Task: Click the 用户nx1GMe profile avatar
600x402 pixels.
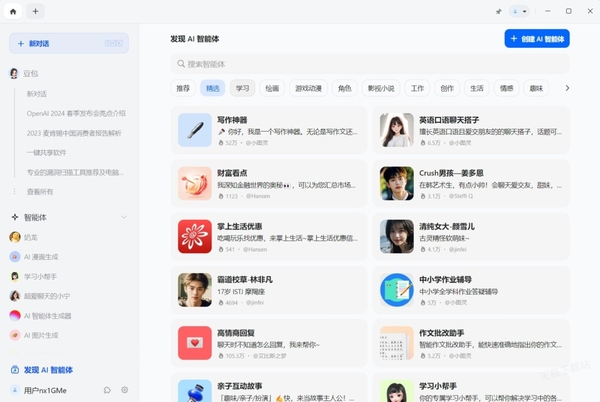Action: coord(15,390)
